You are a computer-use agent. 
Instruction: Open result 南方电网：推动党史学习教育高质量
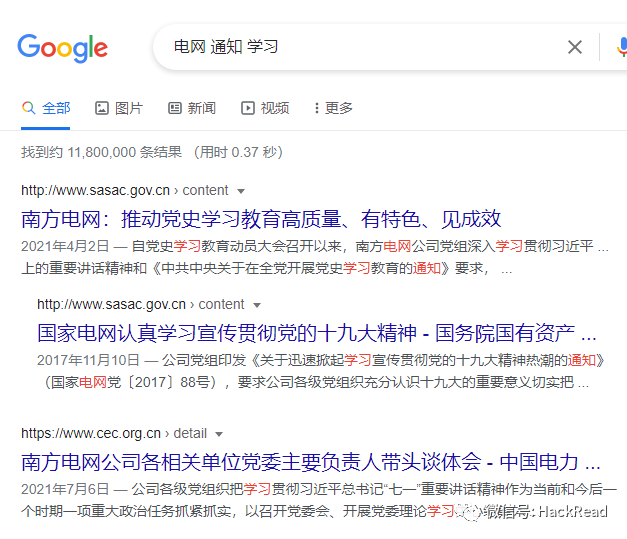261,219
